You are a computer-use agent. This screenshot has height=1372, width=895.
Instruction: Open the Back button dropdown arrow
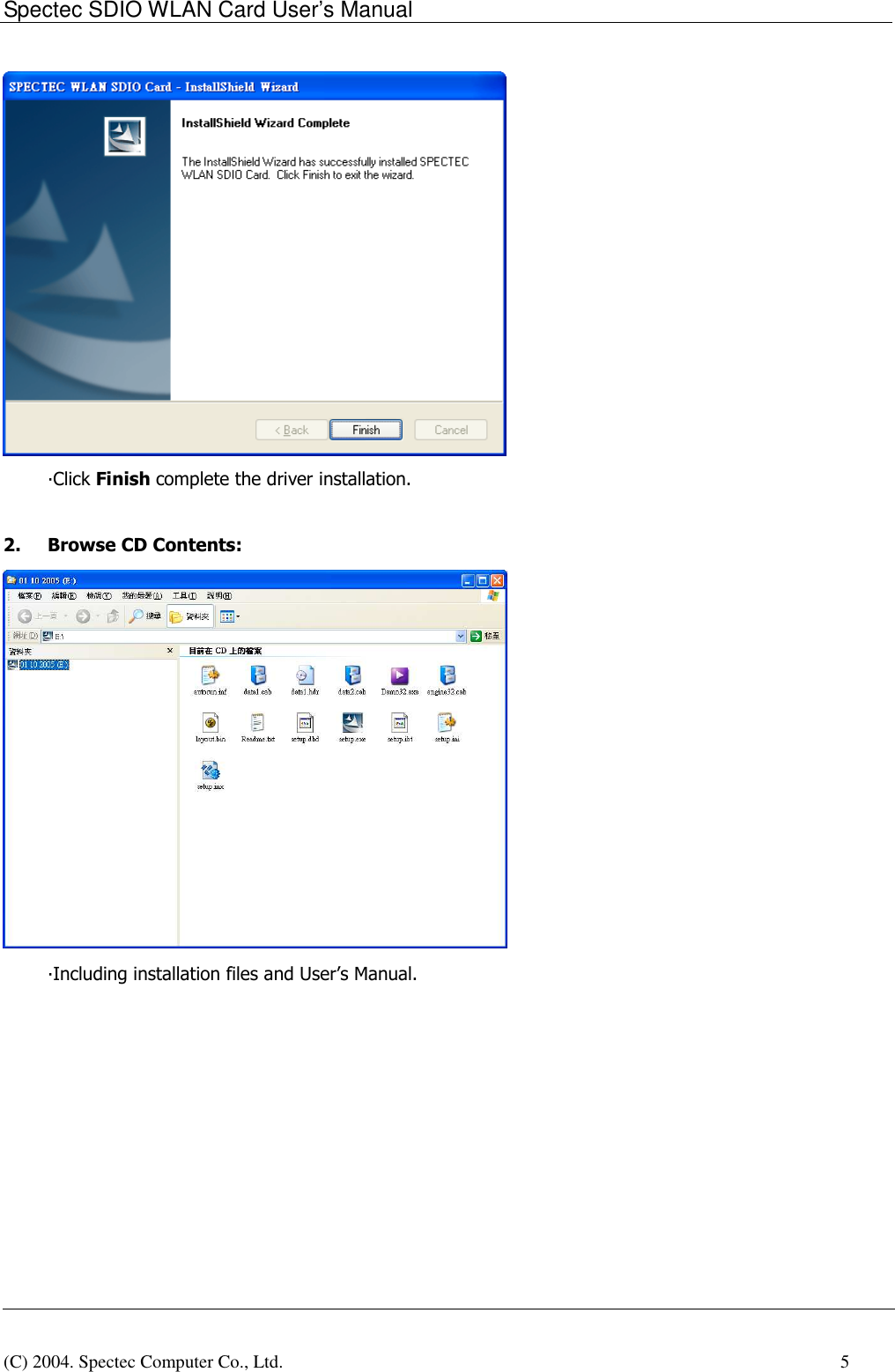[x=64, y=616]
